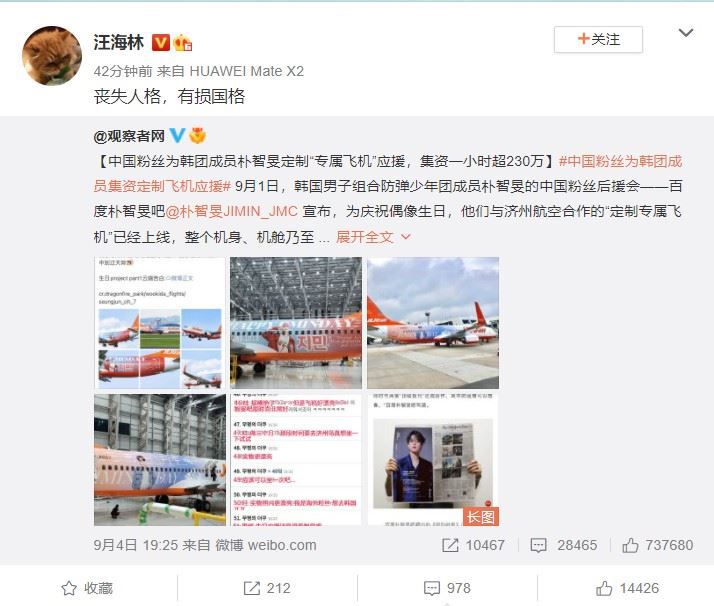The width and height of the screenshot is (714, 606).
Task: Click the star 收藏 favorite icon
Action: 69,588
